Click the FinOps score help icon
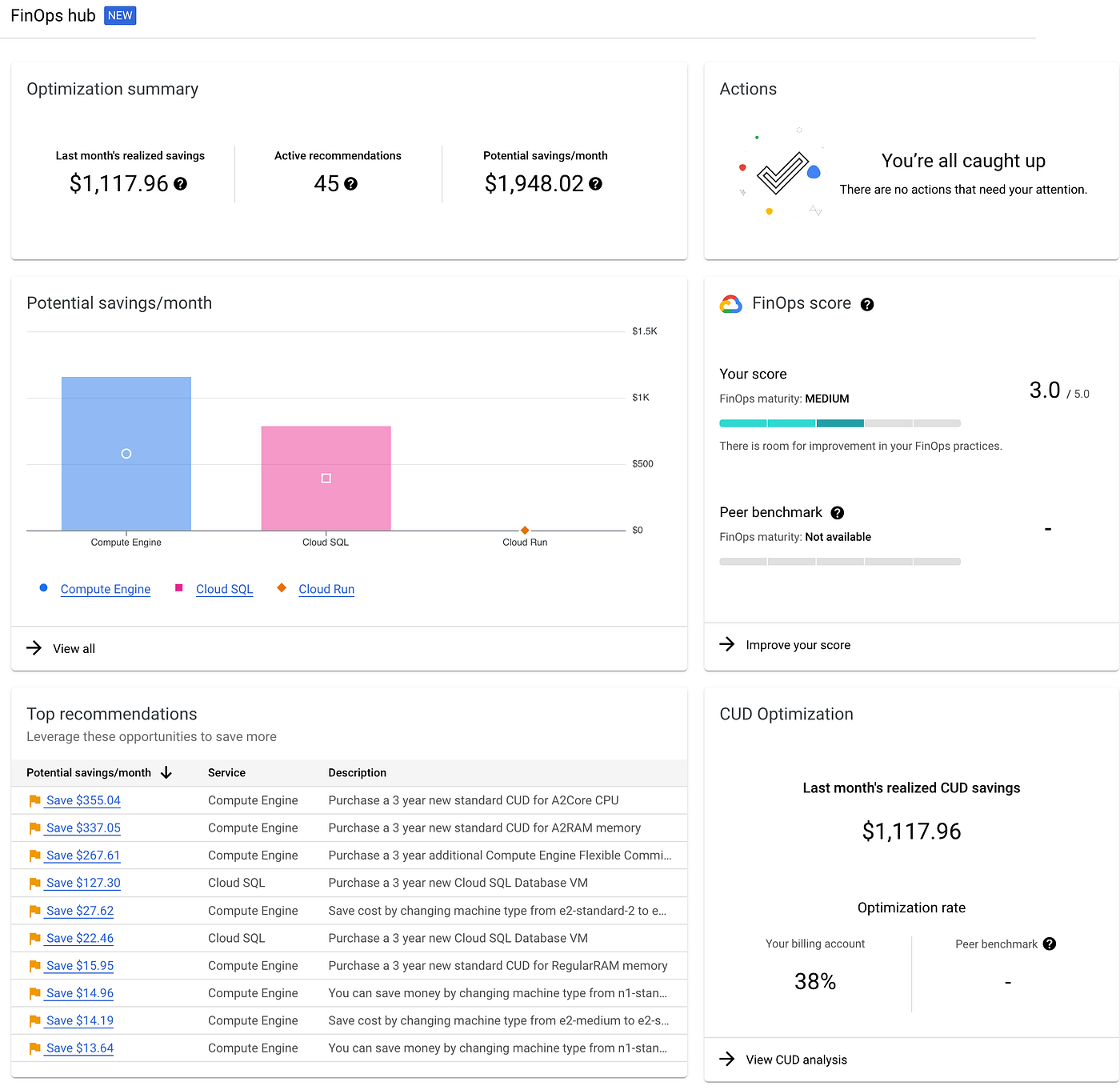Image resolution: width=1120 pixels, height=1090 pixels. [867, 304]
